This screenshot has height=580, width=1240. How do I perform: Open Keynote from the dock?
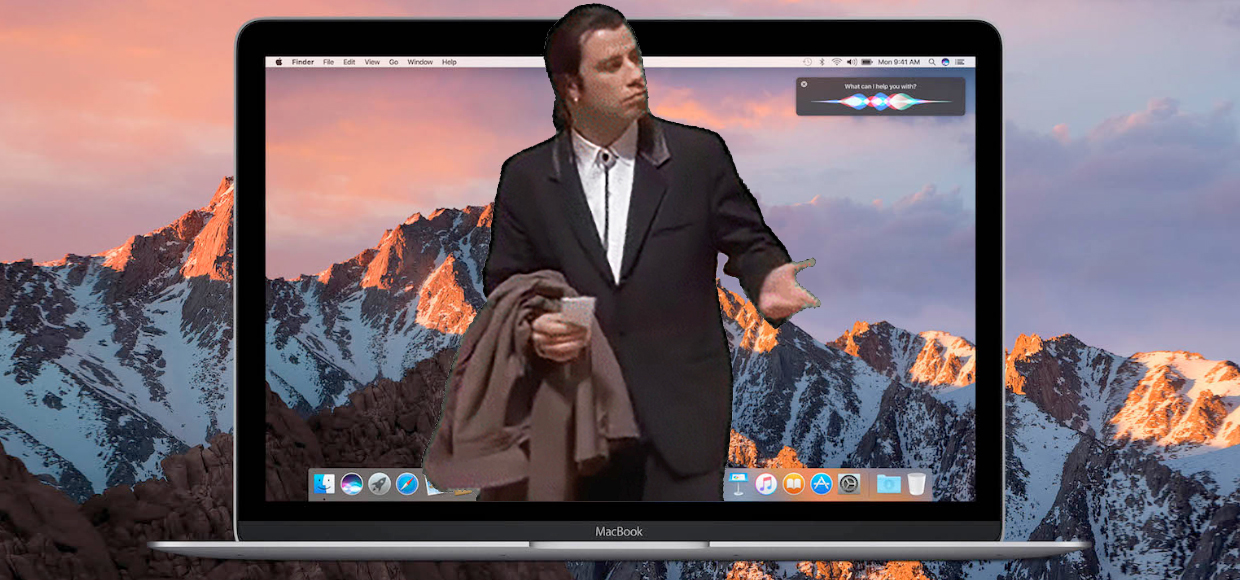coord(738,484)
